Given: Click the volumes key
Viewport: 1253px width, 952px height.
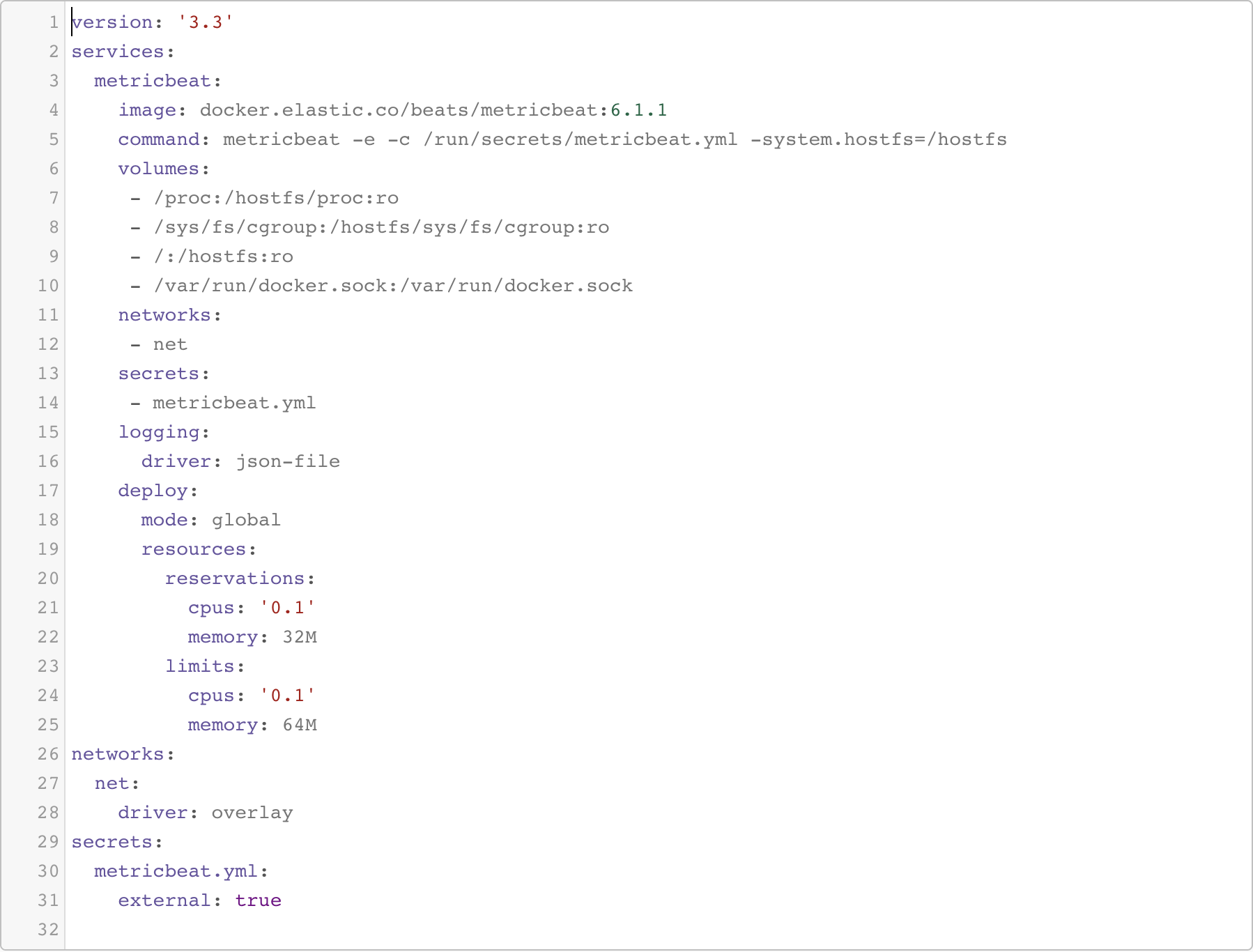Looking at the screenshot, I should (x=159, y=168).
